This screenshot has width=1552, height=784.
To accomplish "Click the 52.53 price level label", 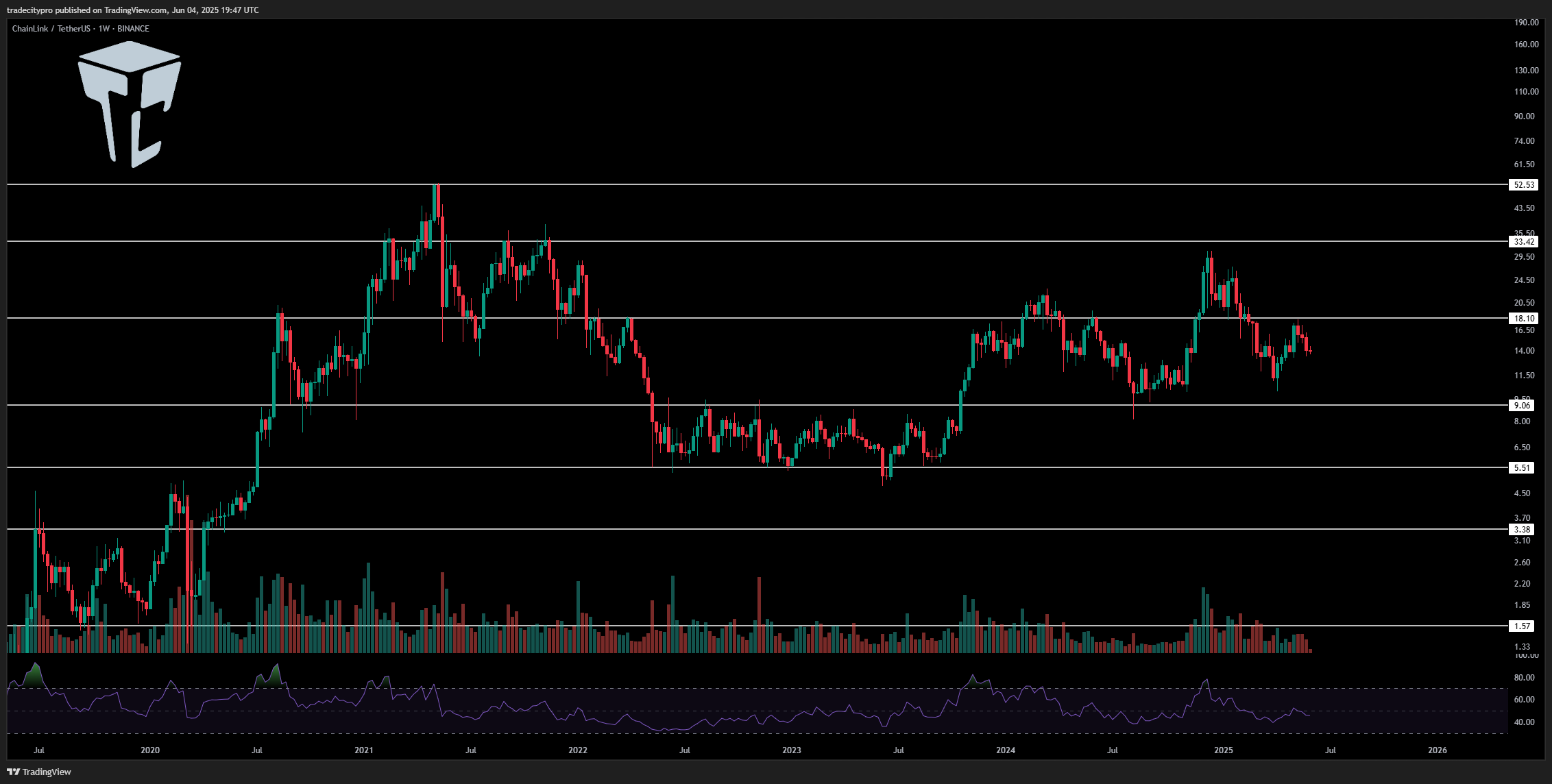I will (1524, 185).
